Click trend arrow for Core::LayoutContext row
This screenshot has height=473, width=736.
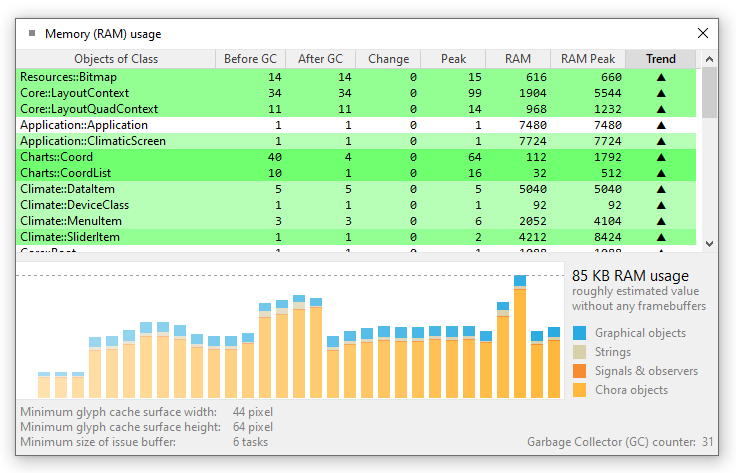pos(660,93)
